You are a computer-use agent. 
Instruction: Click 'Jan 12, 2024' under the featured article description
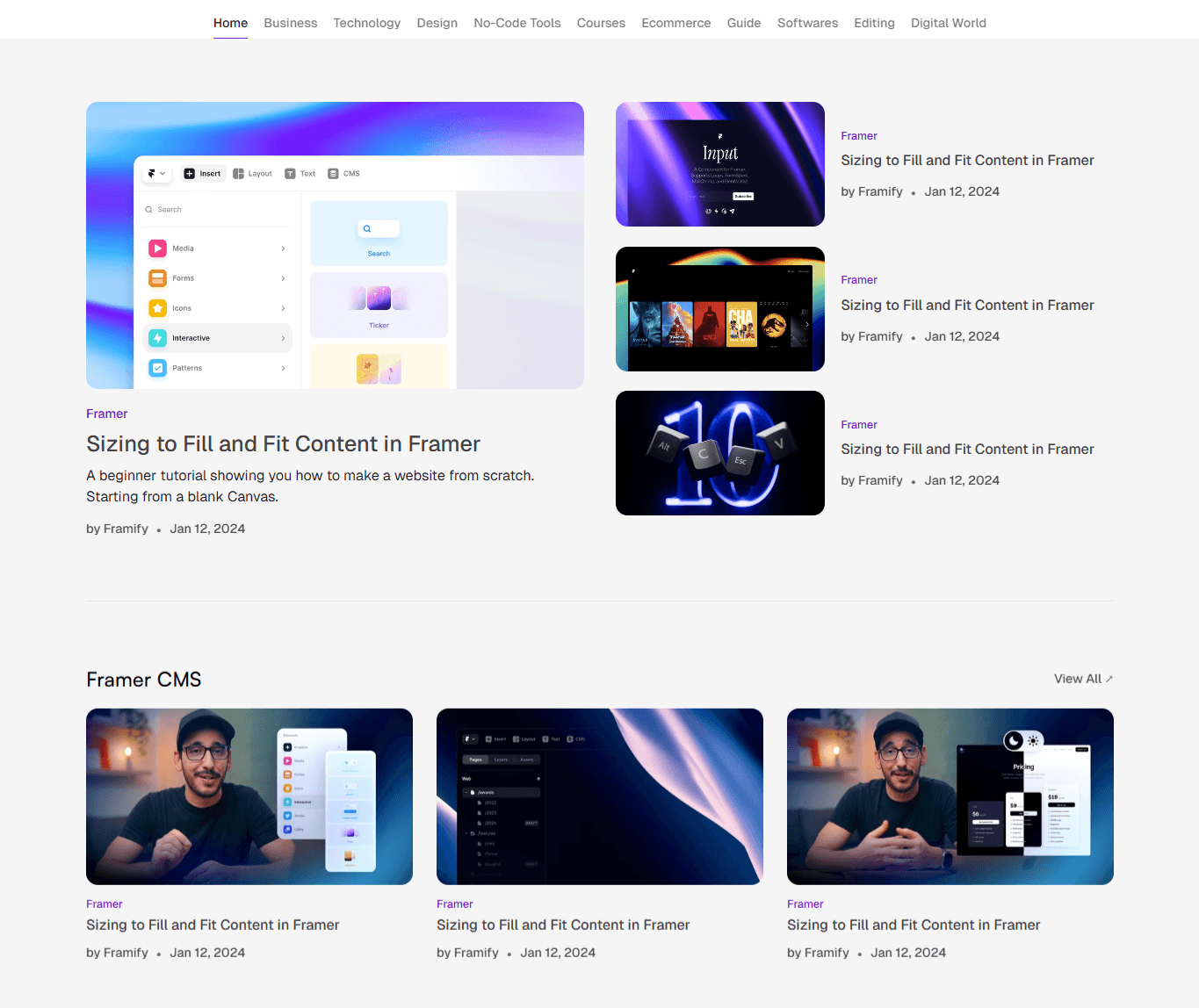(207, 529)
